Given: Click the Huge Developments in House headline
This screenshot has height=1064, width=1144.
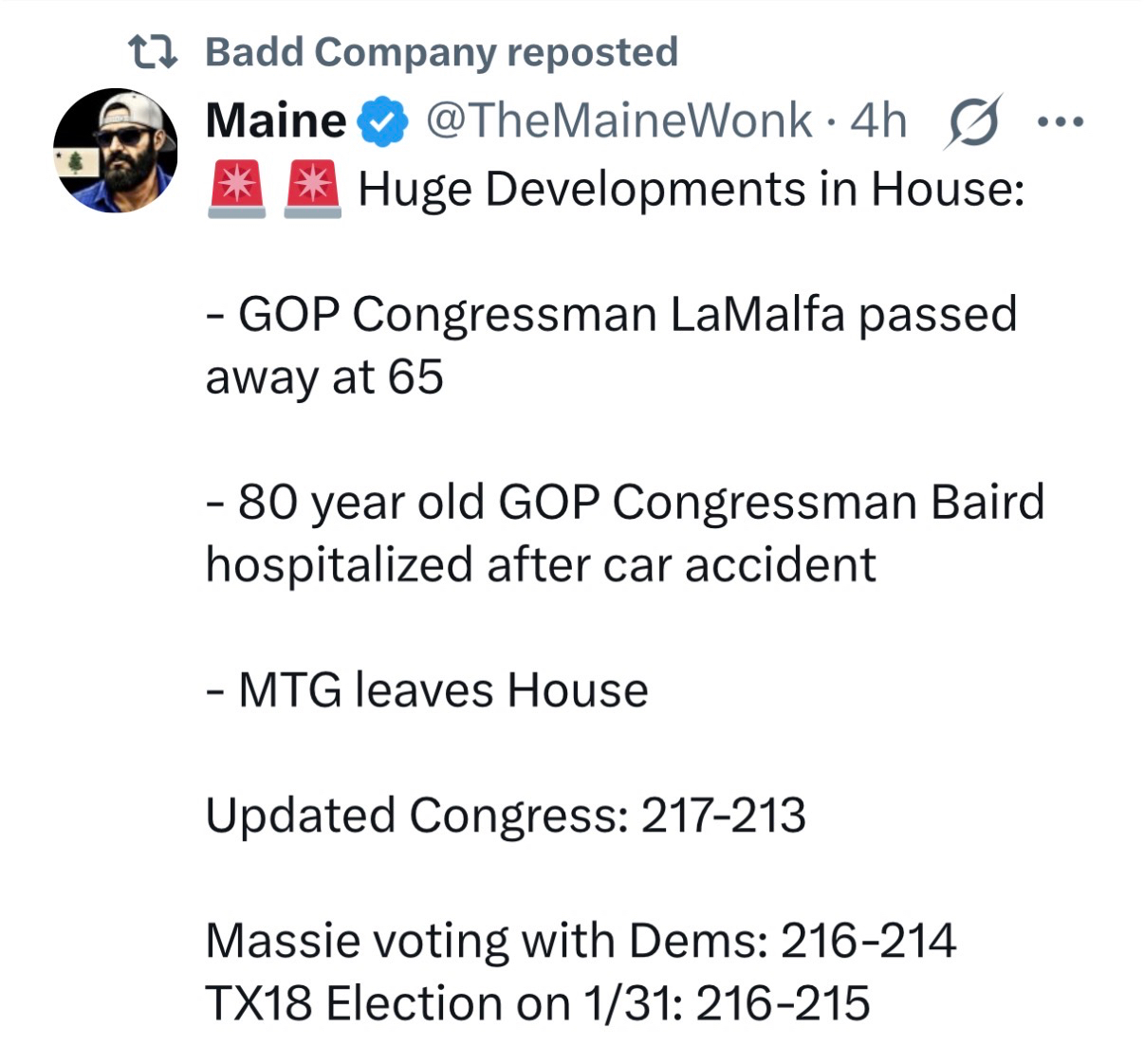Looking at the screenshot, I should click(691, 189).
